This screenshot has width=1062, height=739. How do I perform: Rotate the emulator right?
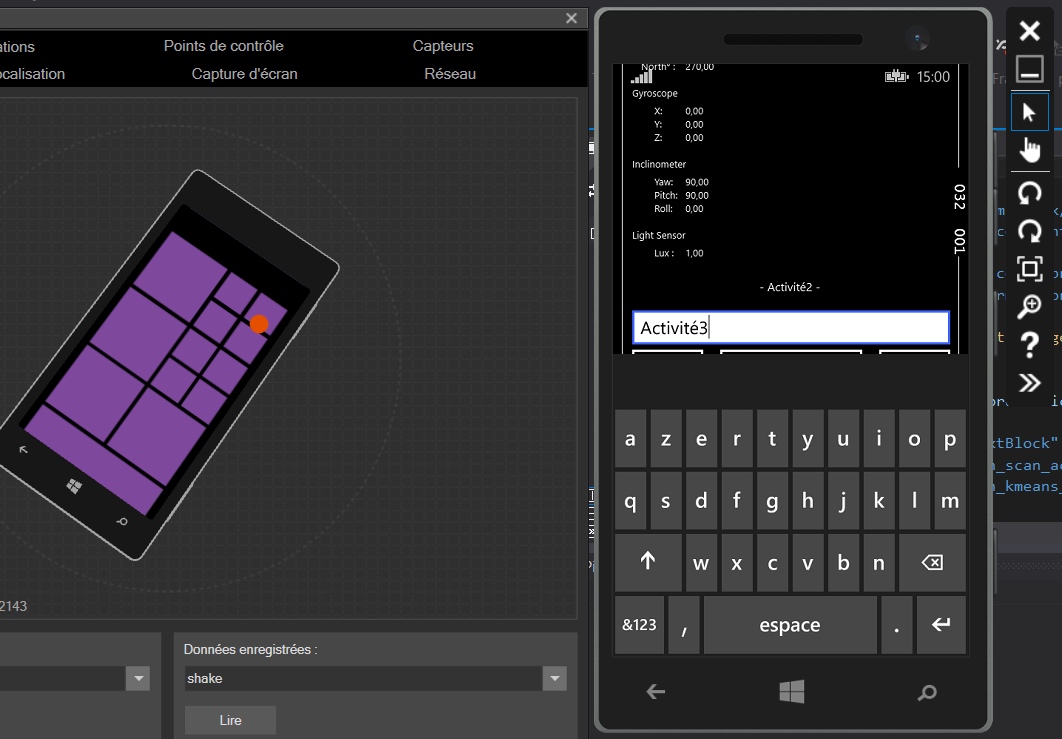pyautogui.click(x=1029, y=231)
